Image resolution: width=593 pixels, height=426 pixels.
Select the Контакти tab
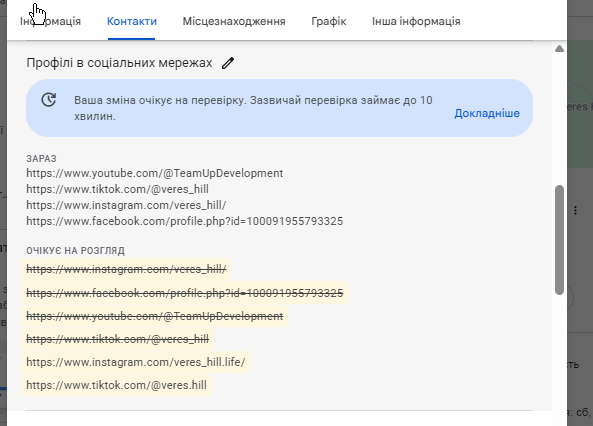tap(132, 21)
